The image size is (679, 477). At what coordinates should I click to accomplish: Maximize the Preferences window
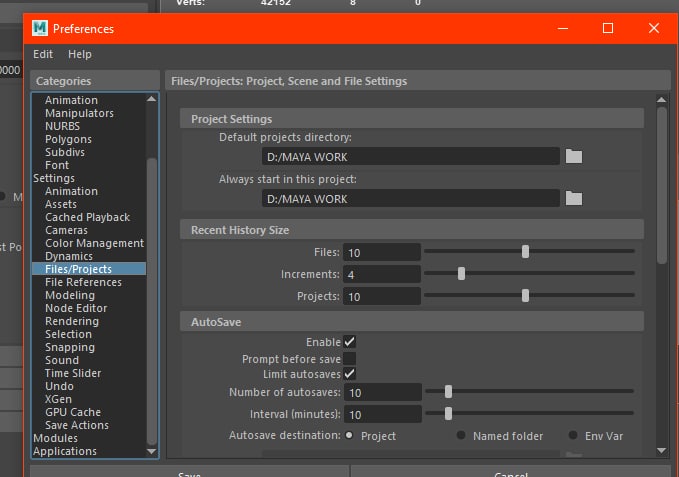(x=608, y=28)
